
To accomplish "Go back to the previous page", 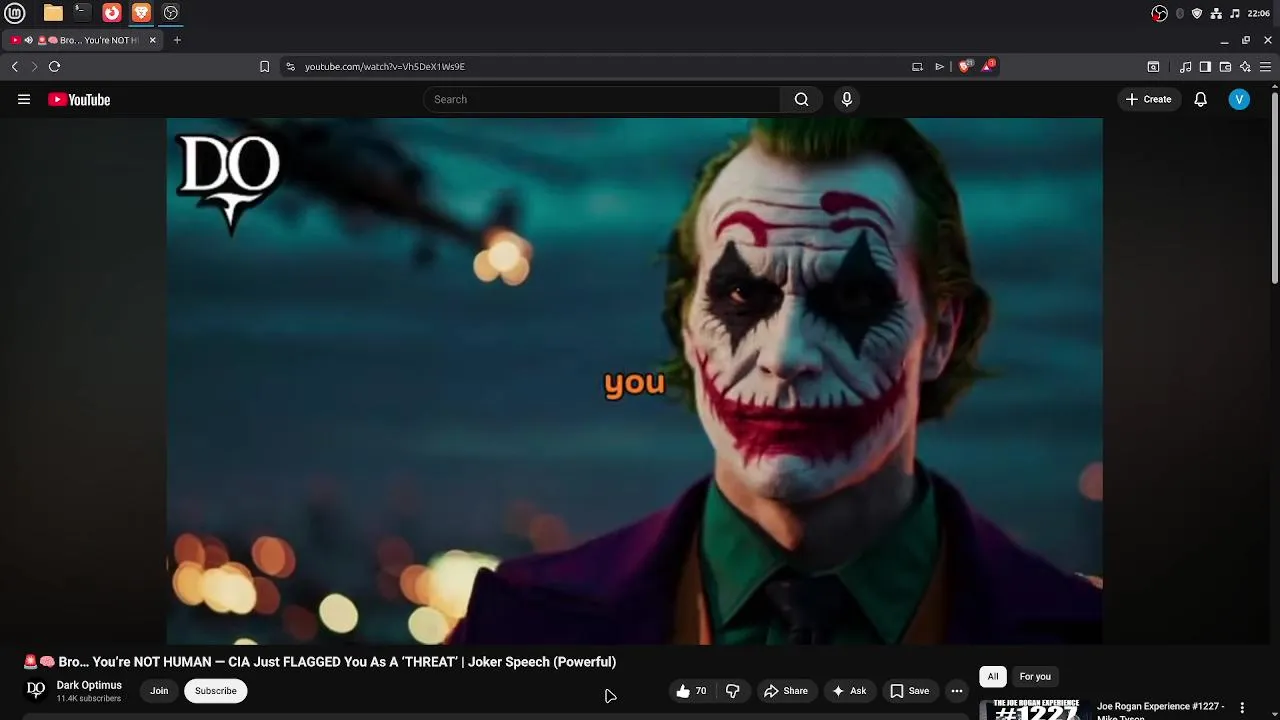I will [x=15, y=67].
